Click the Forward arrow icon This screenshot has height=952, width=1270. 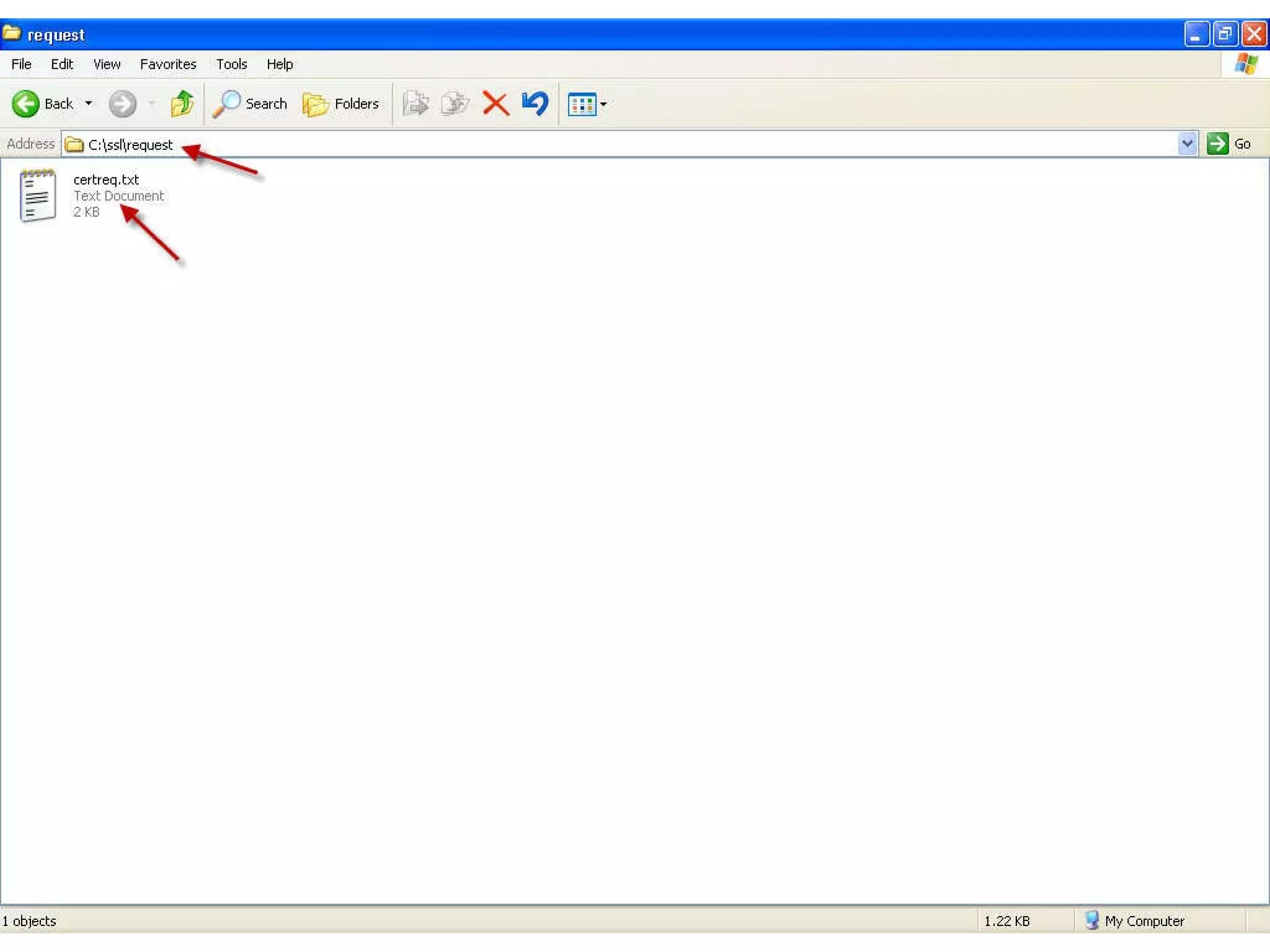tap(122, 104)
